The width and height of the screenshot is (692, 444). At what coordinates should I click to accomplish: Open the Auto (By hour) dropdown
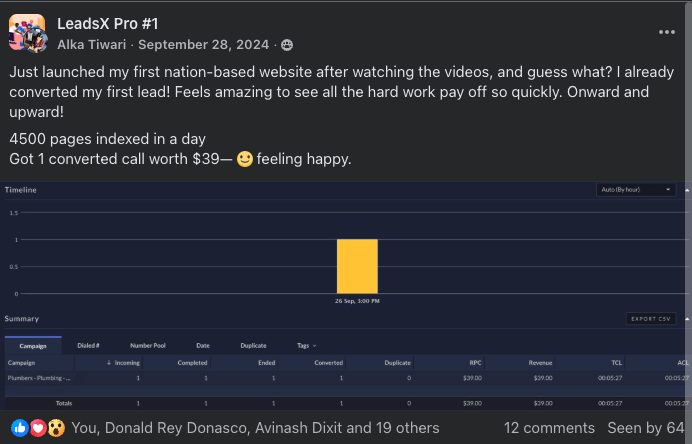click(635, 189)
